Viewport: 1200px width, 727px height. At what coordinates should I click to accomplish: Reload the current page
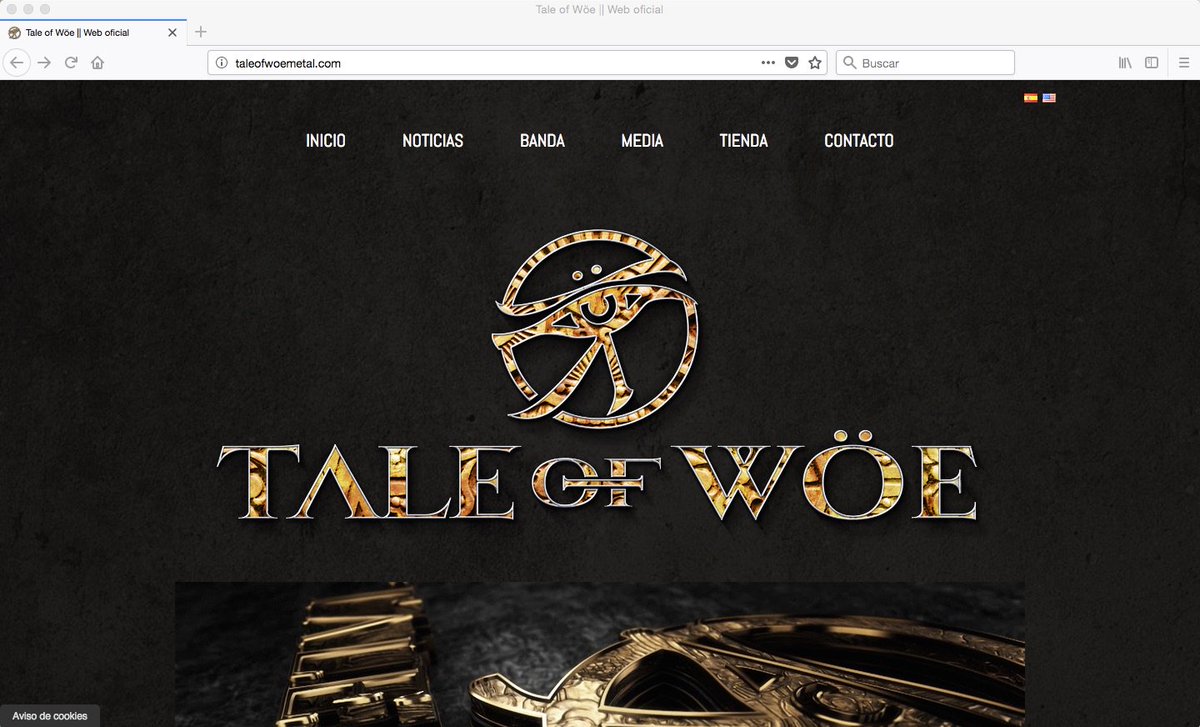coord(70,62)
